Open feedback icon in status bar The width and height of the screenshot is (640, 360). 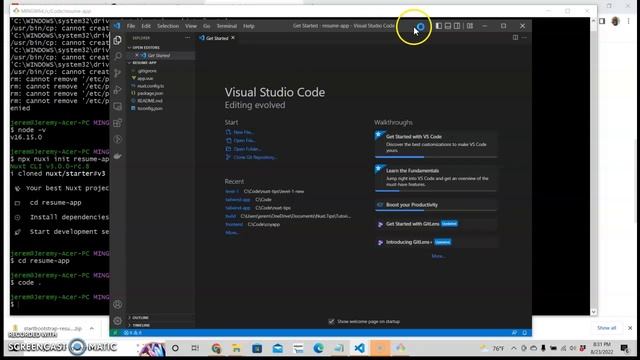tap(514, 333)
